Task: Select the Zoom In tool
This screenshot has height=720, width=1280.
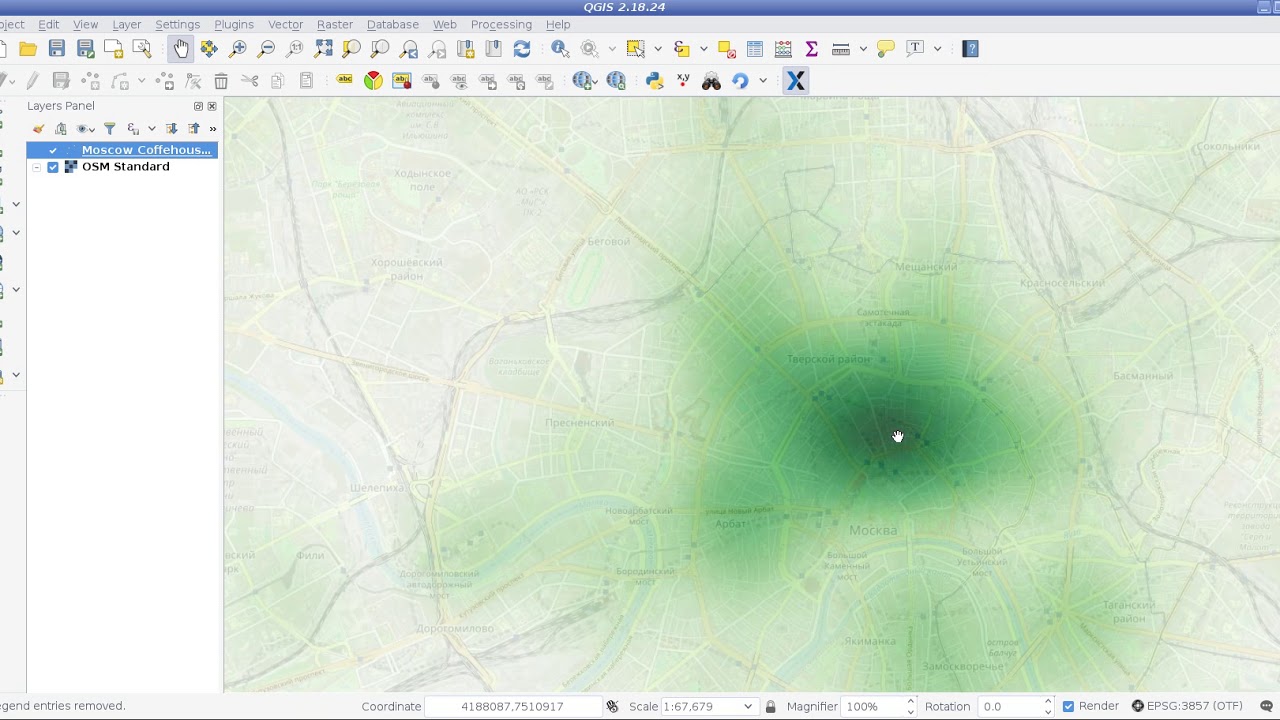Action: tap(238, 48)
